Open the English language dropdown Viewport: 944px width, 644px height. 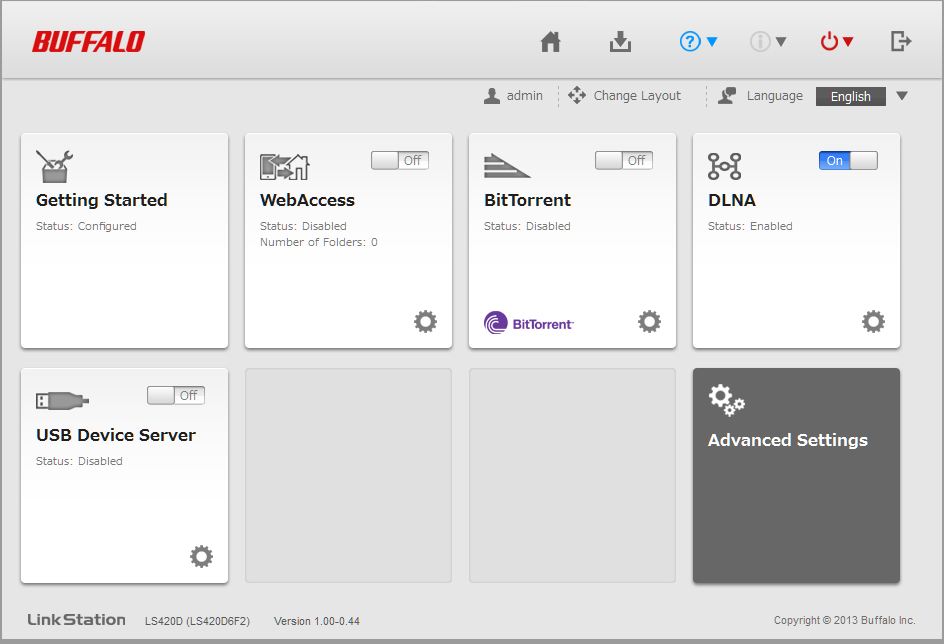pyautogui.click(x=851, y=96)
